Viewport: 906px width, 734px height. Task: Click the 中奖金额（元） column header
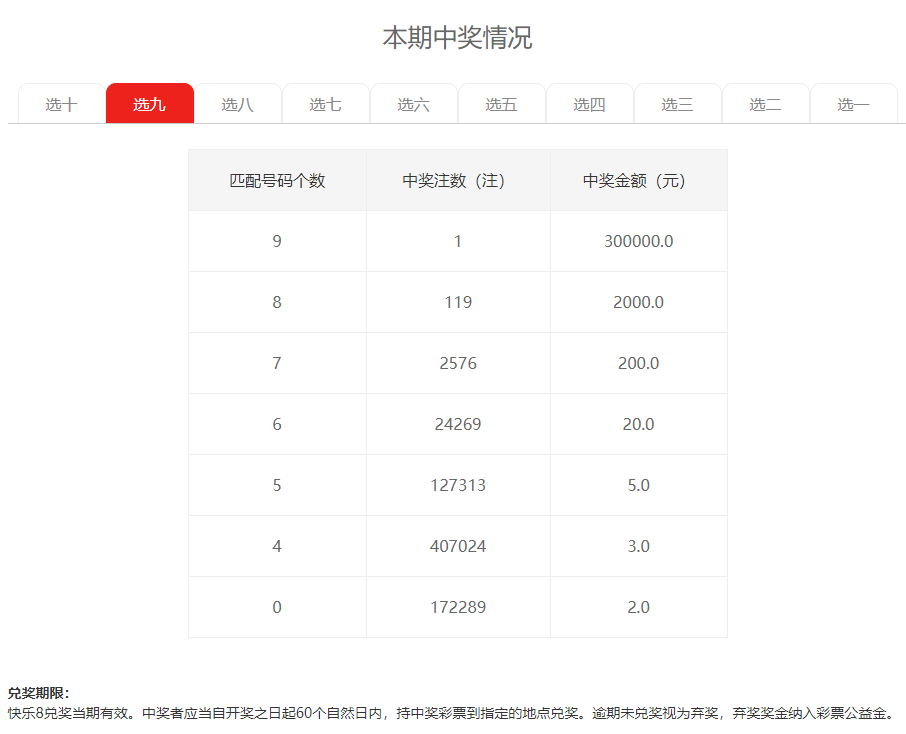[x=638, y=181]
